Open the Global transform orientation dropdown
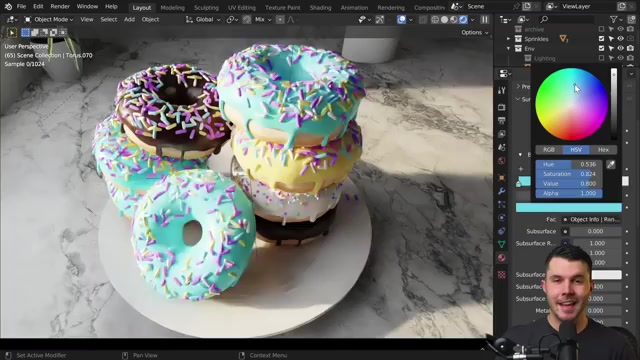The image size is (640, 360). tap(203, 19)
